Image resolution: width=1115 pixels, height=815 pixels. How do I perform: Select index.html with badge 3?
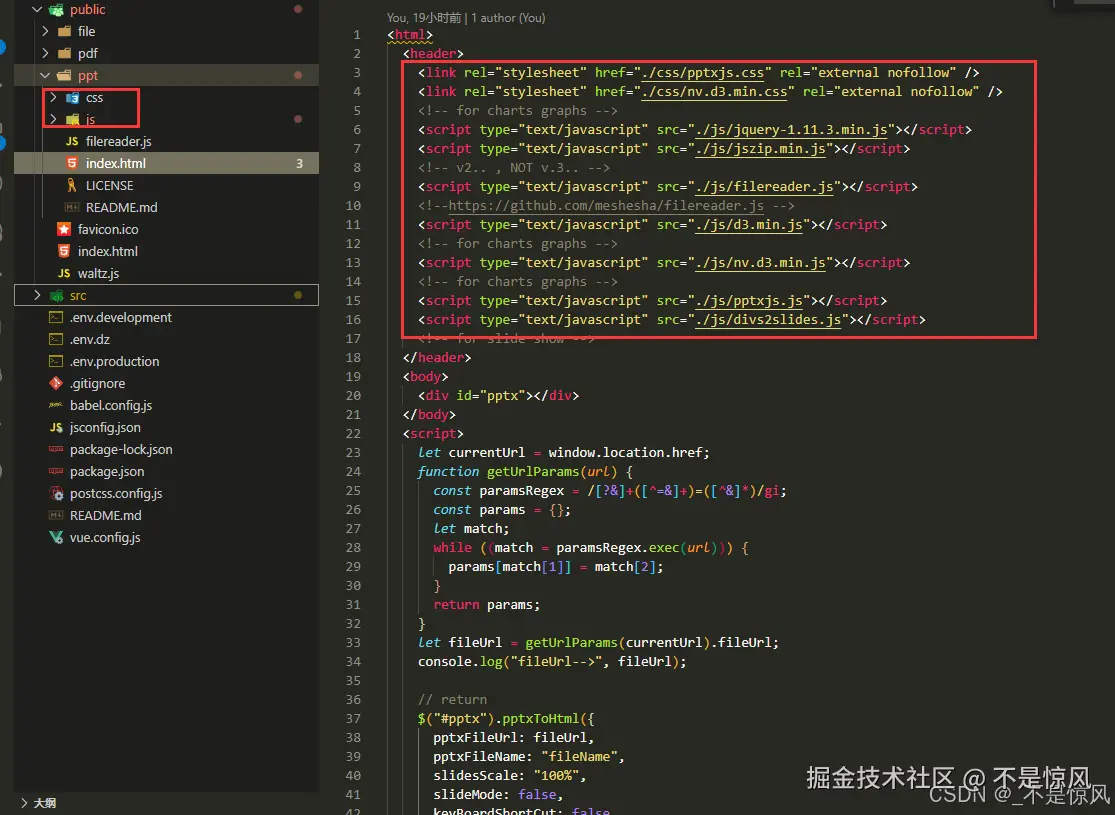(x=166, y=163)
